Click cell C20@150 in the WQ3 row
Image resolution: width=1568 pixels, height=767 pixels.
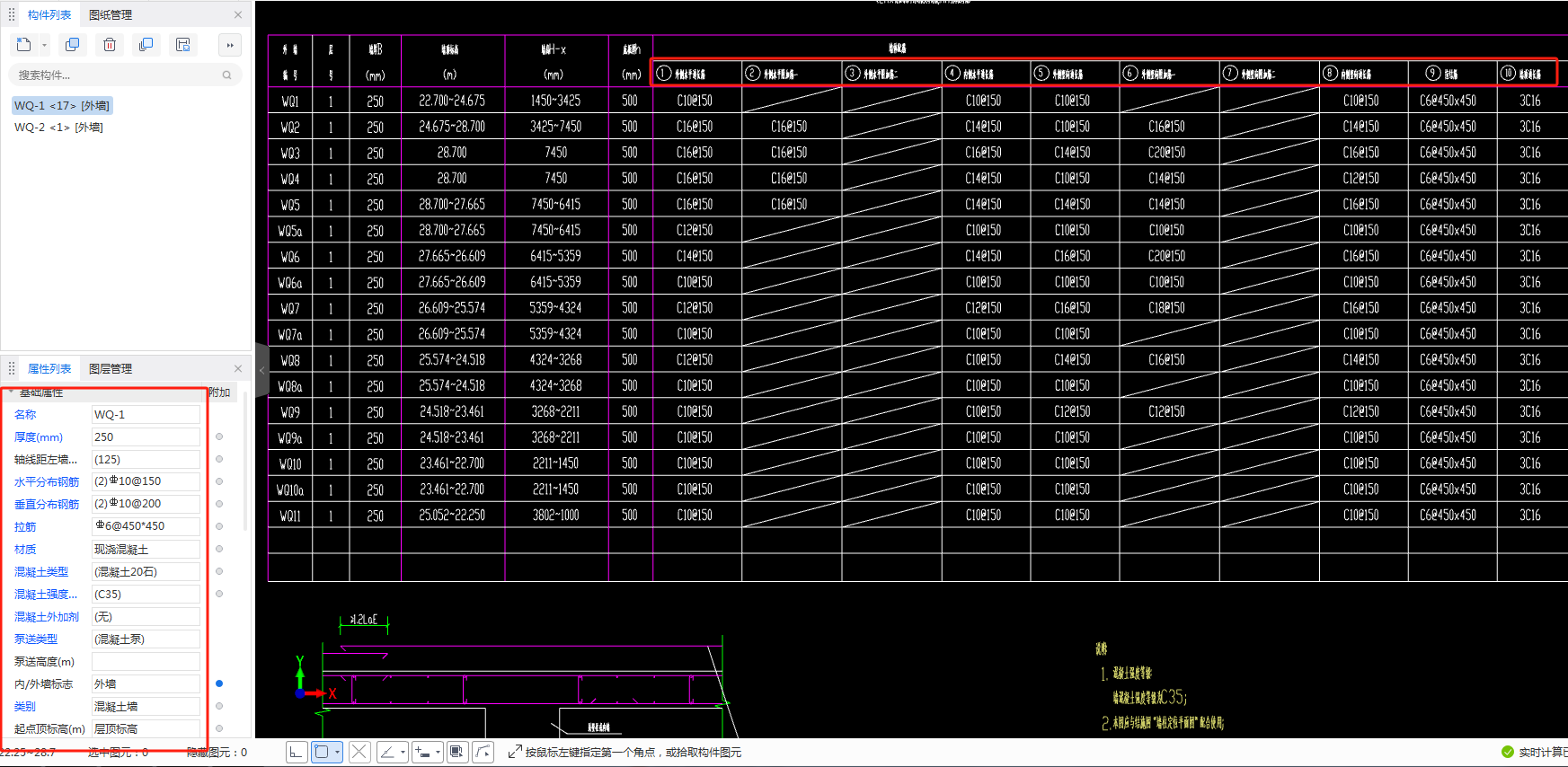coord(1166,153)
